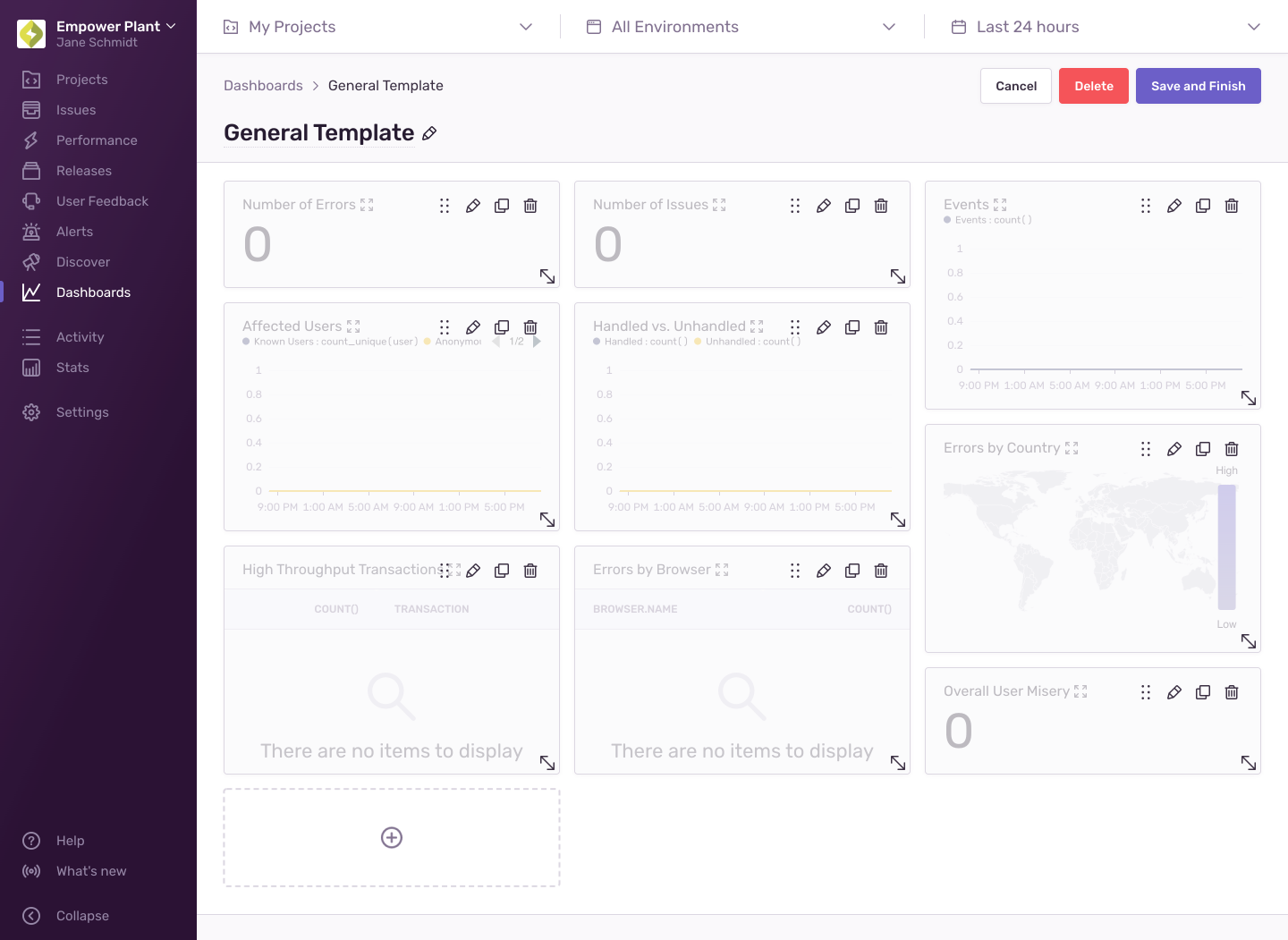The width and height of the screenshot is (1288, 940).
Task: Open the My Projects dropdown
Action: 377,27
